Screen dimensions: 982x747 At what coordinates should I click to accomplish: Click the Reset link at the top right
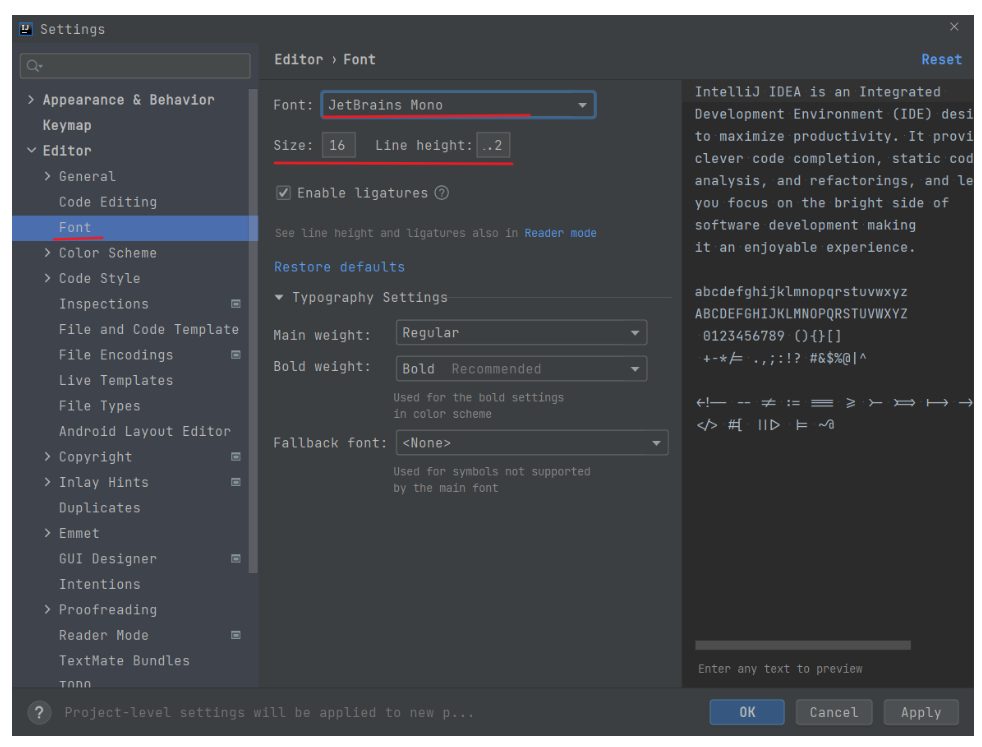941,58
